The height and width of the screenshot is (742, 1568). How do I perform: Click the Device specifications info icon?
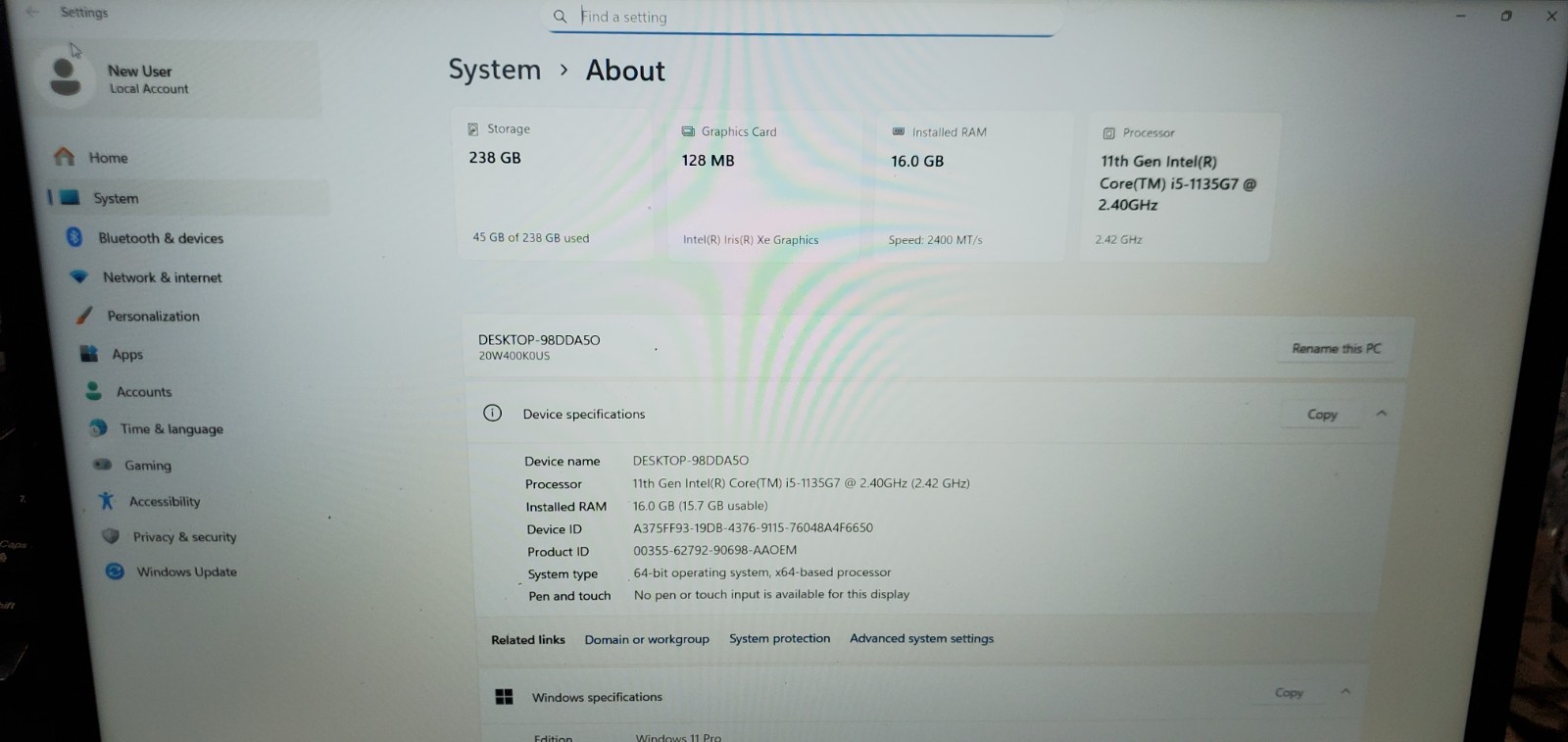(493, 413)
